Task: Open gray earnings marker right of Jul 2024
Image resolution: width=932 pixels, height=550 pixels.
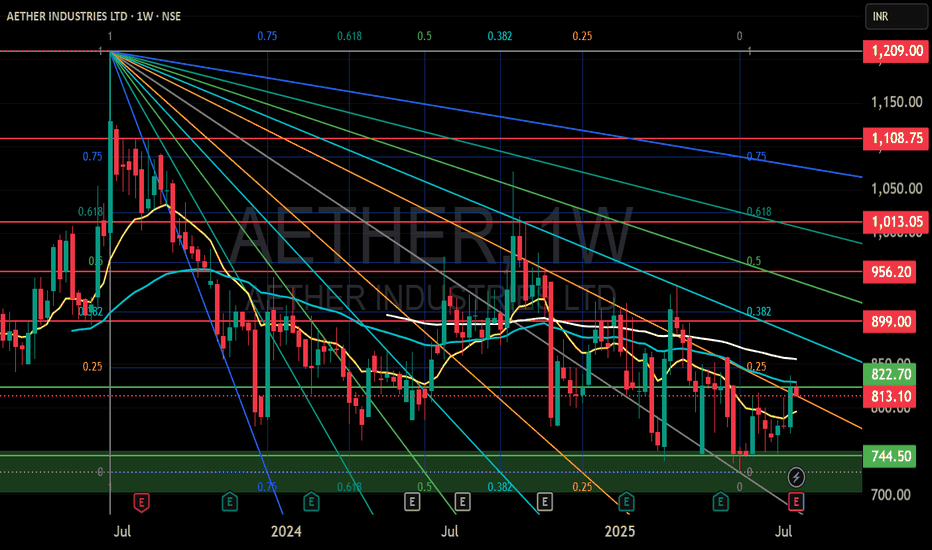Action: coord(462,502)
